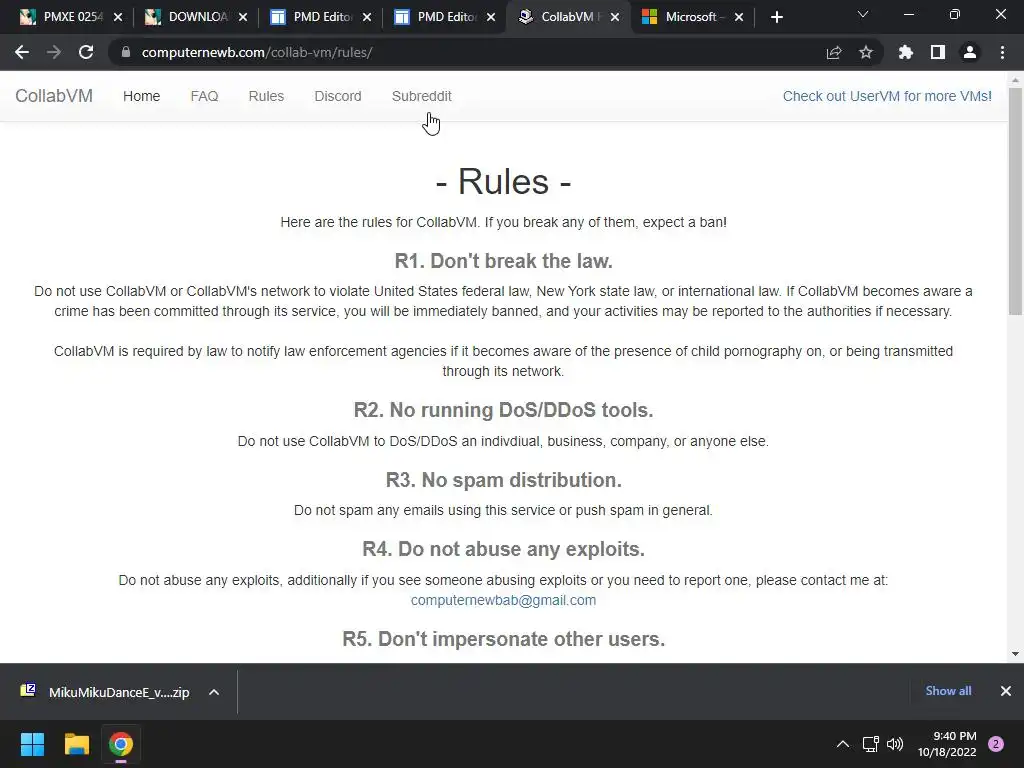Close the CollabVM tab
This screenshot has width=1024, height=768.
point(615,17)
